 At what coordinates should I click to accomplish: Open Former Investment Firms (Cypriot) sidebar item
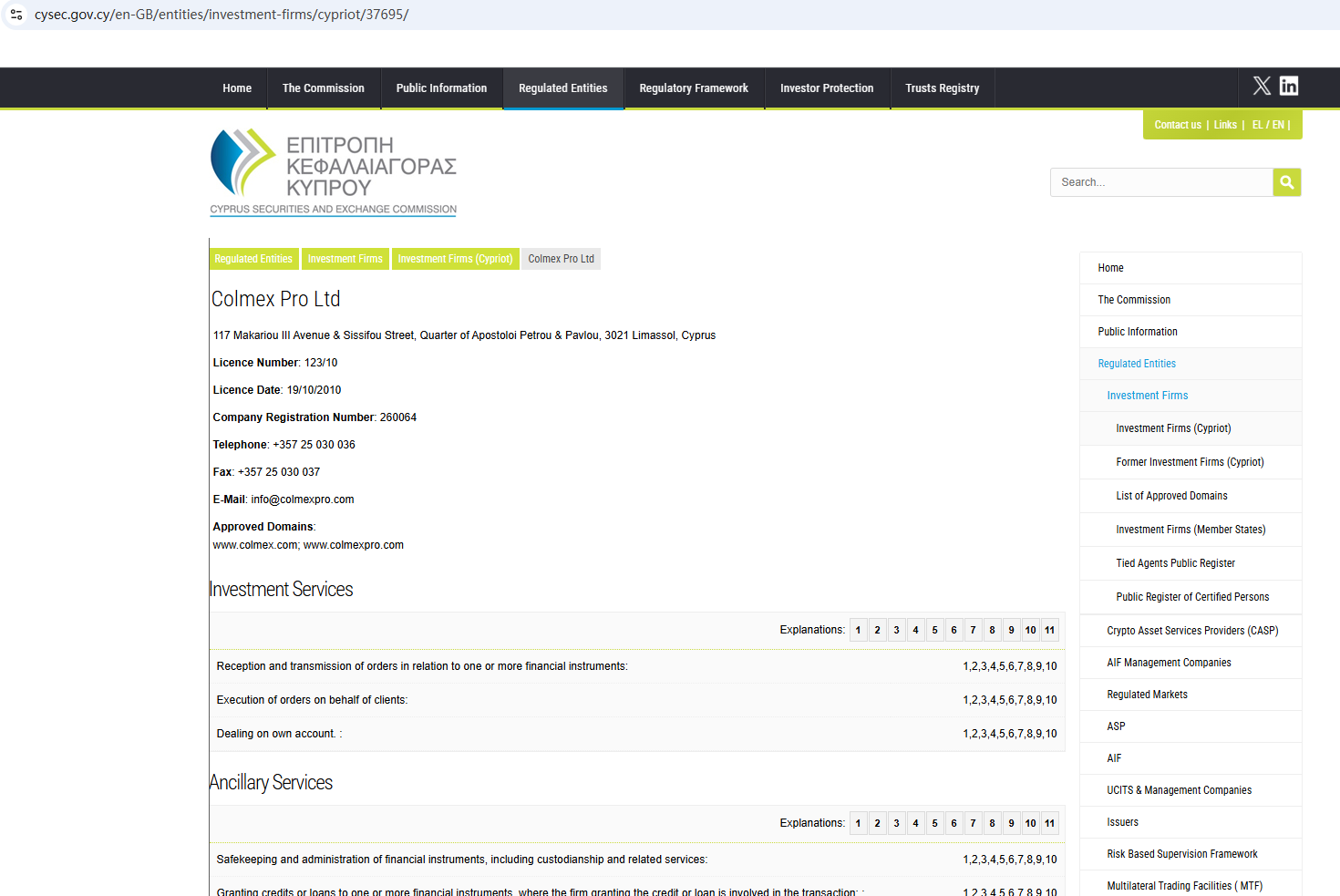pos(1190,462)
